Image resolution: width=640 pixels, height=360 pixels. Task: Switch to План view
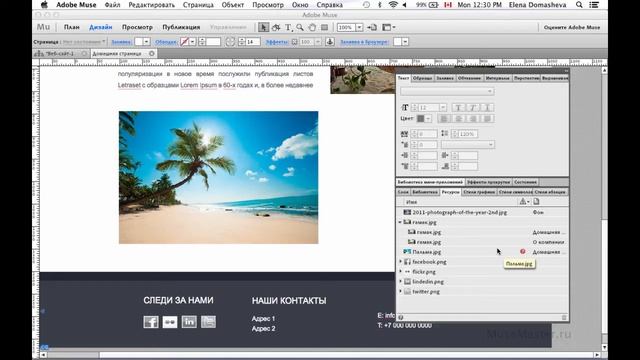pos(71,27)
